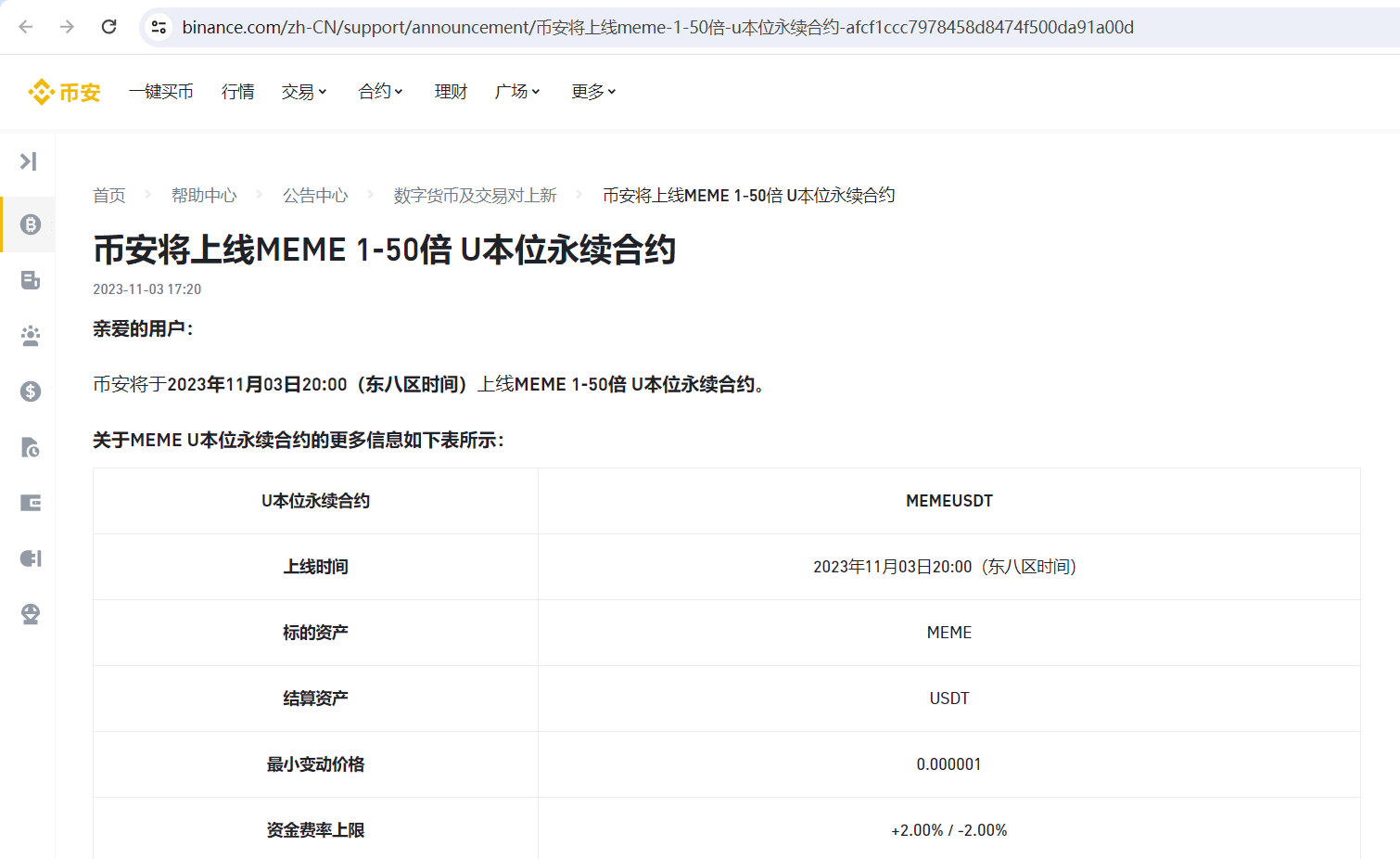Click the heading 关于MEME U本位永续合约的更多信息如下表所示
This screenshot has width=1400, height=859.
coord(299,441)
